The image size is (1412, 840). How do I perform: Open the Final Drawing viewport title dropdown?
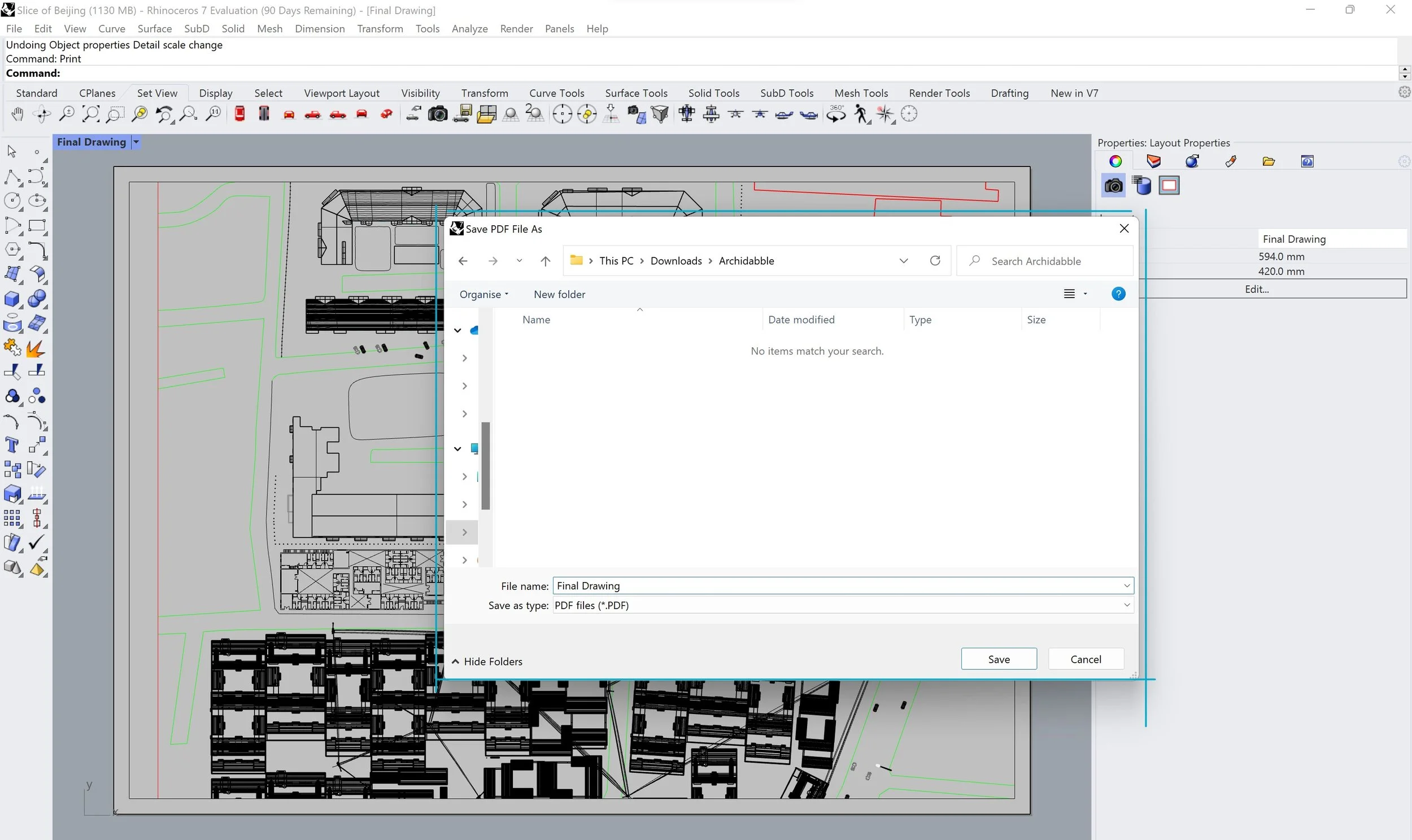coord(136,142)
